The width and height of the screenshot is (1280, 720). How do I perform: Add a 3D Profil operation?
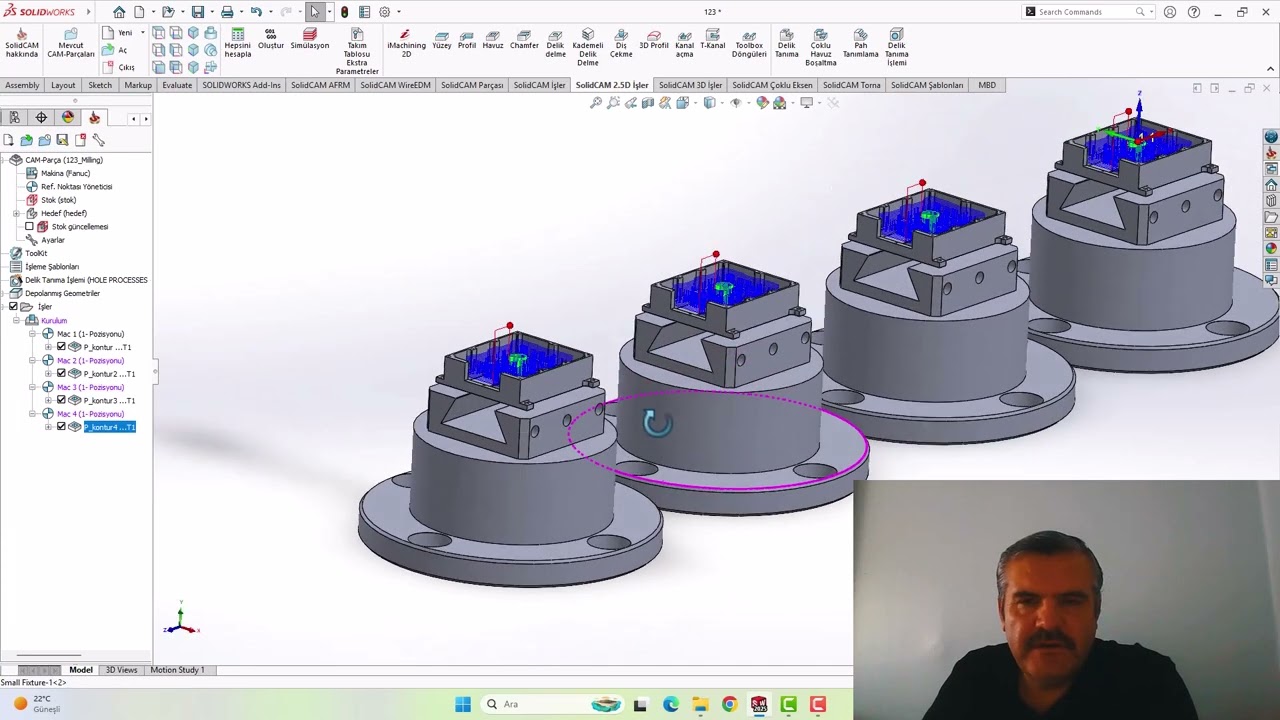coord(654,40)
